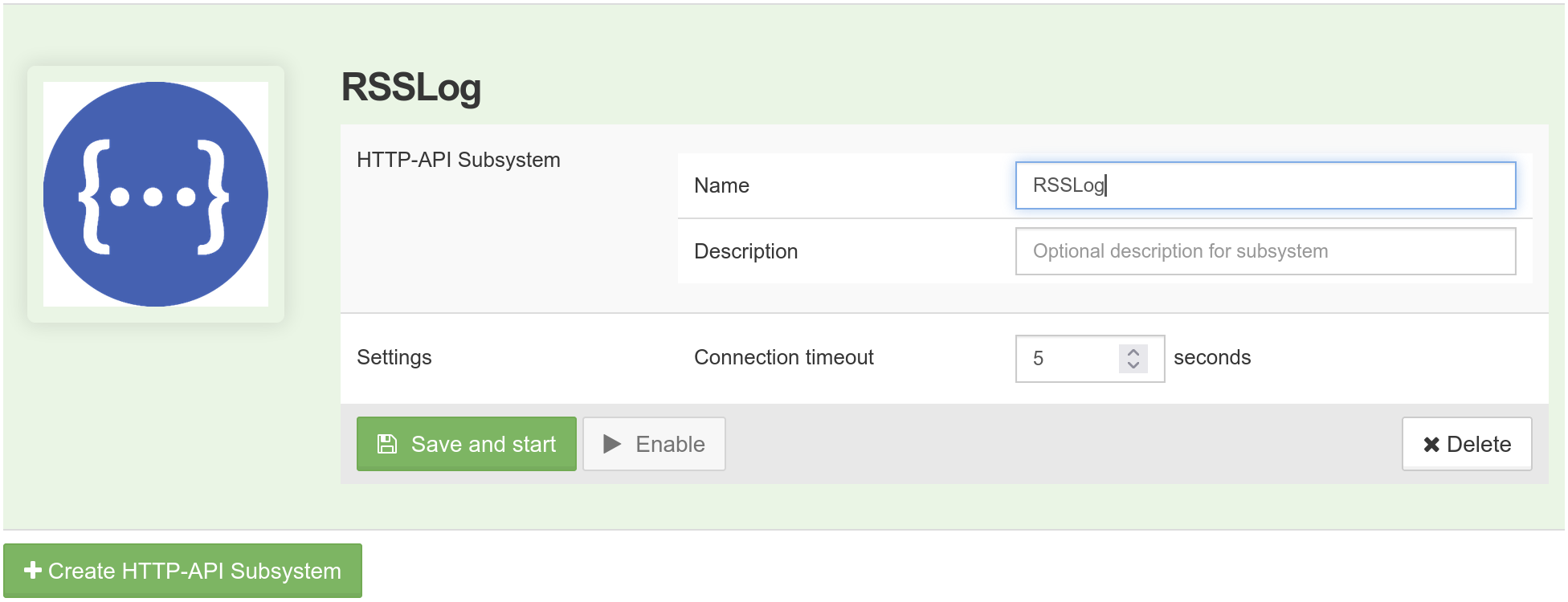Click the HTTP-API subsystem logo thumbnail
Screen dimensions: 1568x602
156,194
